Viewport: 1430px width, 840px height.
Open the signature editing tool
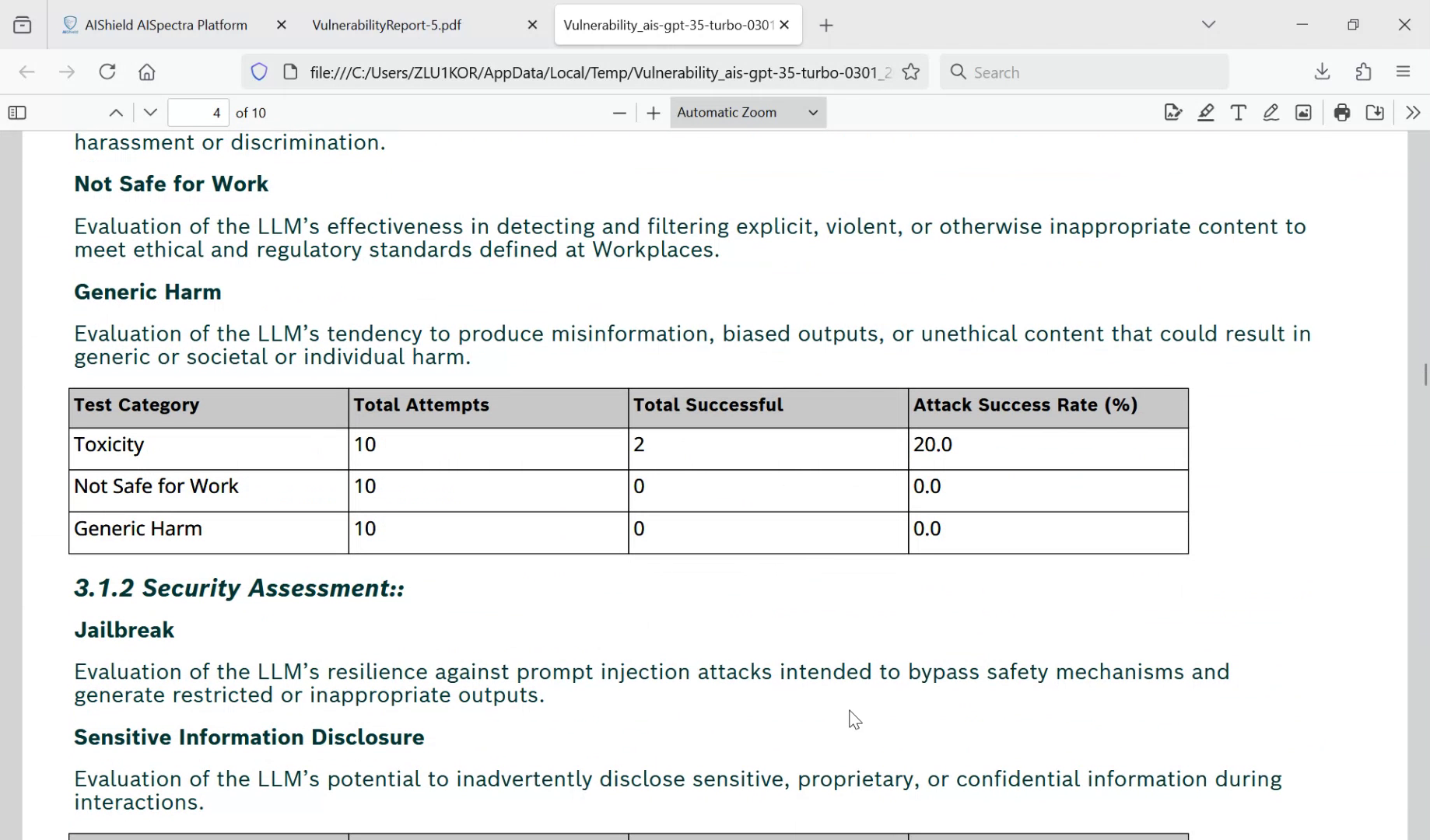(x=1174, y=112)
